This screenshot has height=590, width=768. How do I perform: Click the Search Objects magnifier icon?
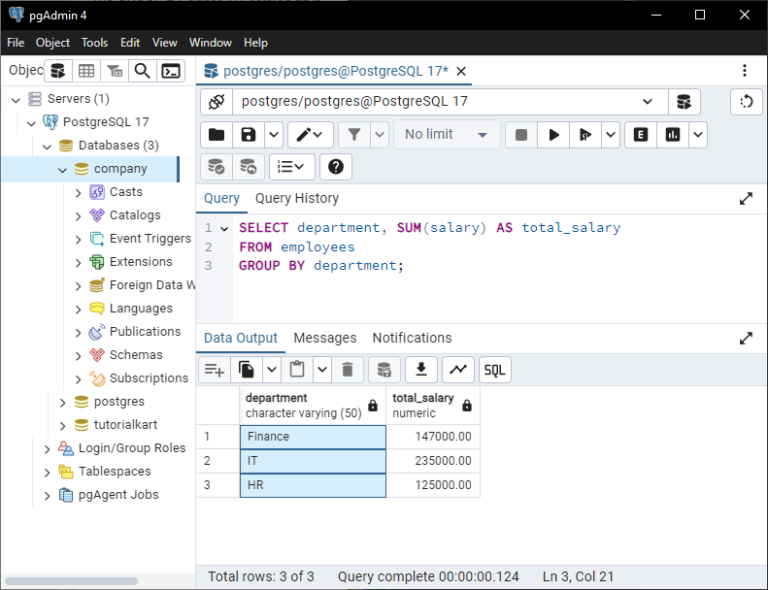(143, 71)
